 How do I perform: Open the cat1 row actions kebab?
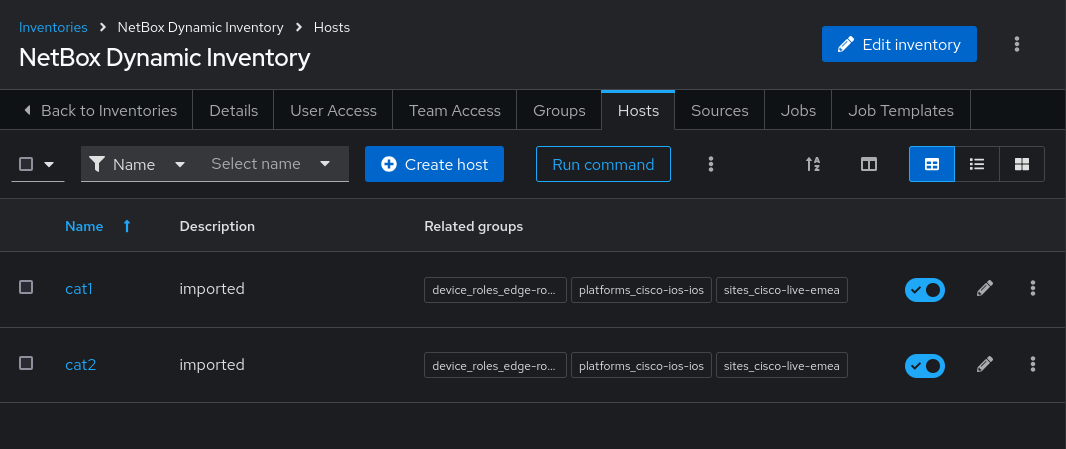click(1033, 288)
